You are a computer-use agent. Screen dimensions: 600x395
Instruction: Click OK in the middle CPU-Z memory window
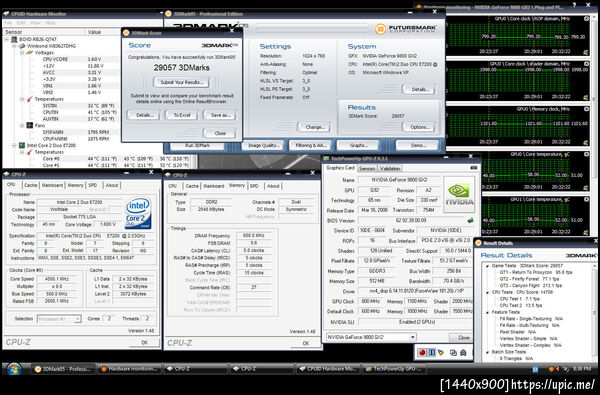pos(305,343)
